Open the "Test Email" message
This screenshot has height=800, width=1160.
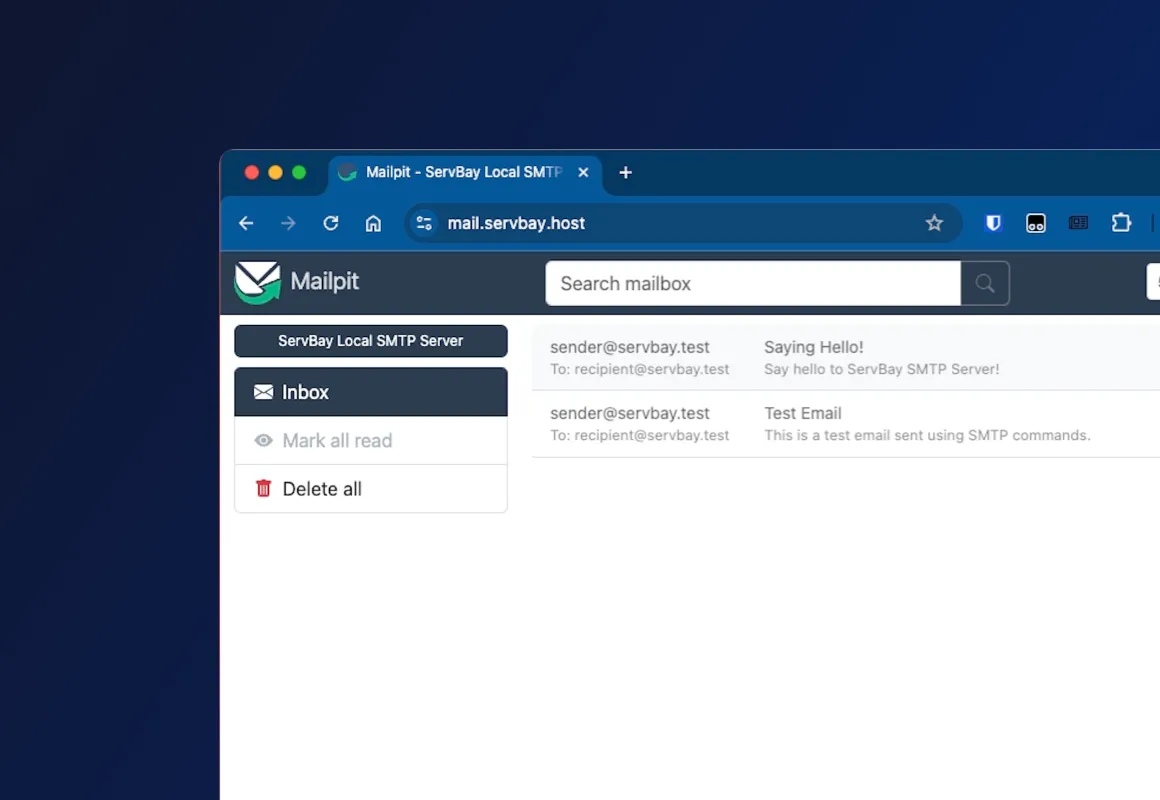tap(802, 413)
